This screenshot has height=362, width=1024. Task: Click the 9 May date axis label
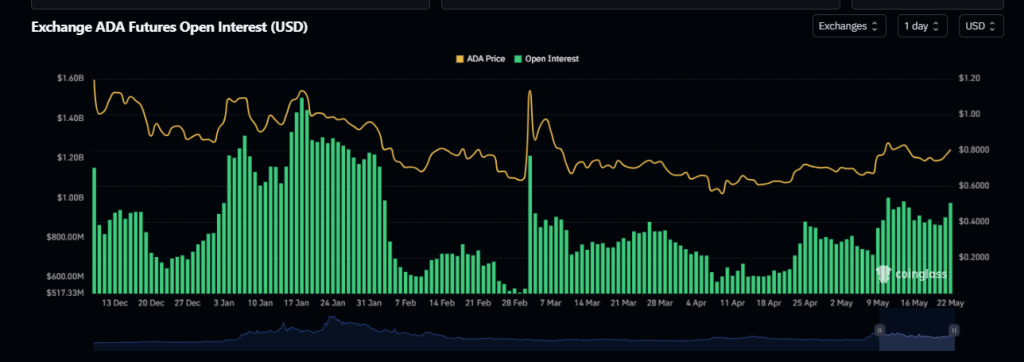coord(878,303)
